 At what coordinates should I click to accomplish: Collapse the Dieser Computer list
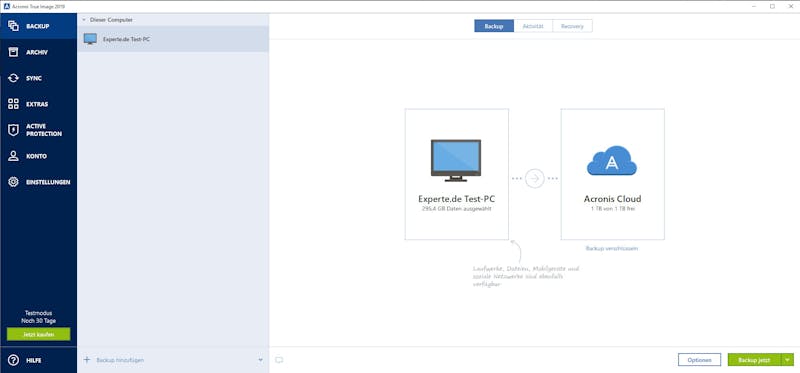(x=84, y=20)
